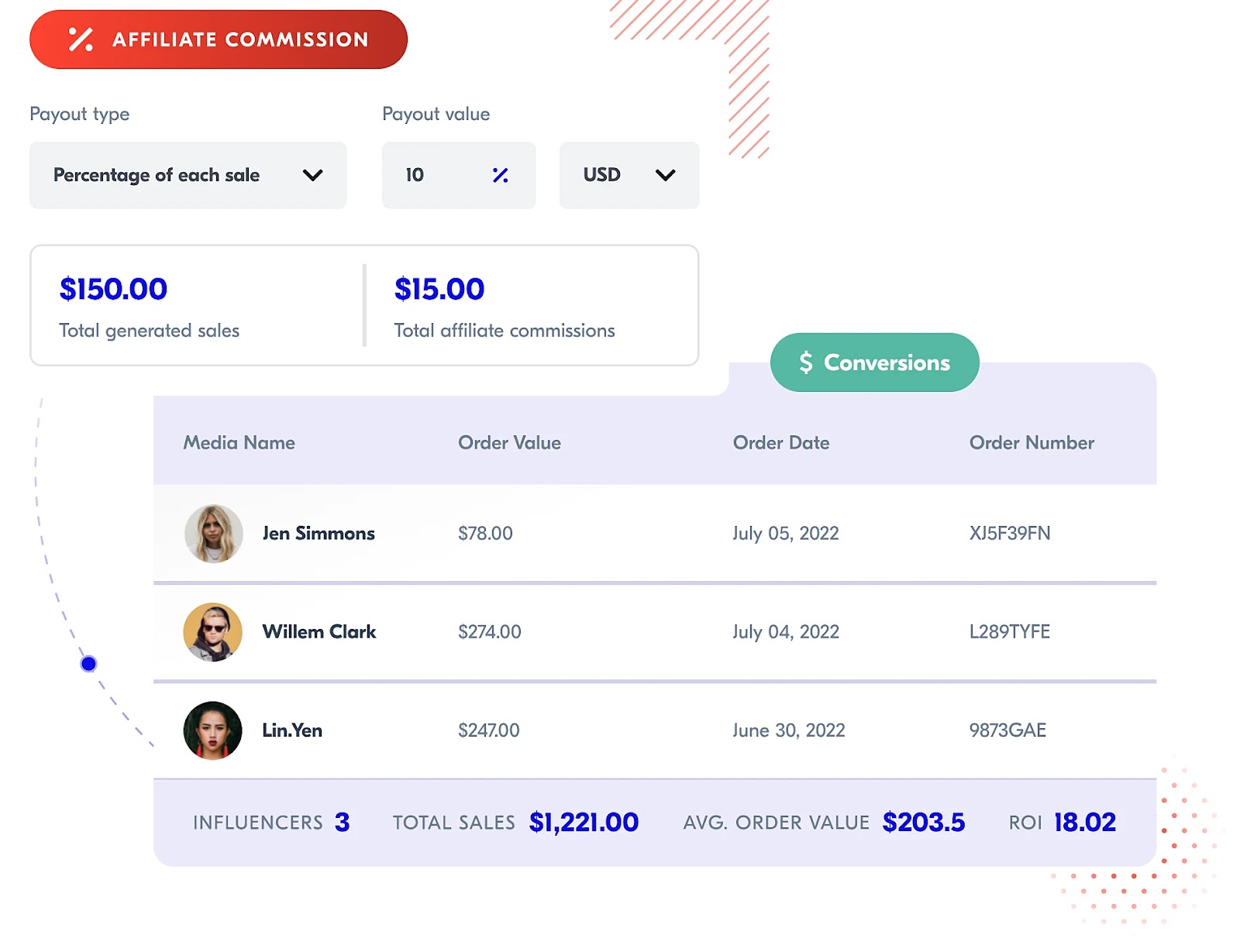Click the Order Value column header
The height and width of the screenshot is (952, 1240).
click(x=508, y=442)
